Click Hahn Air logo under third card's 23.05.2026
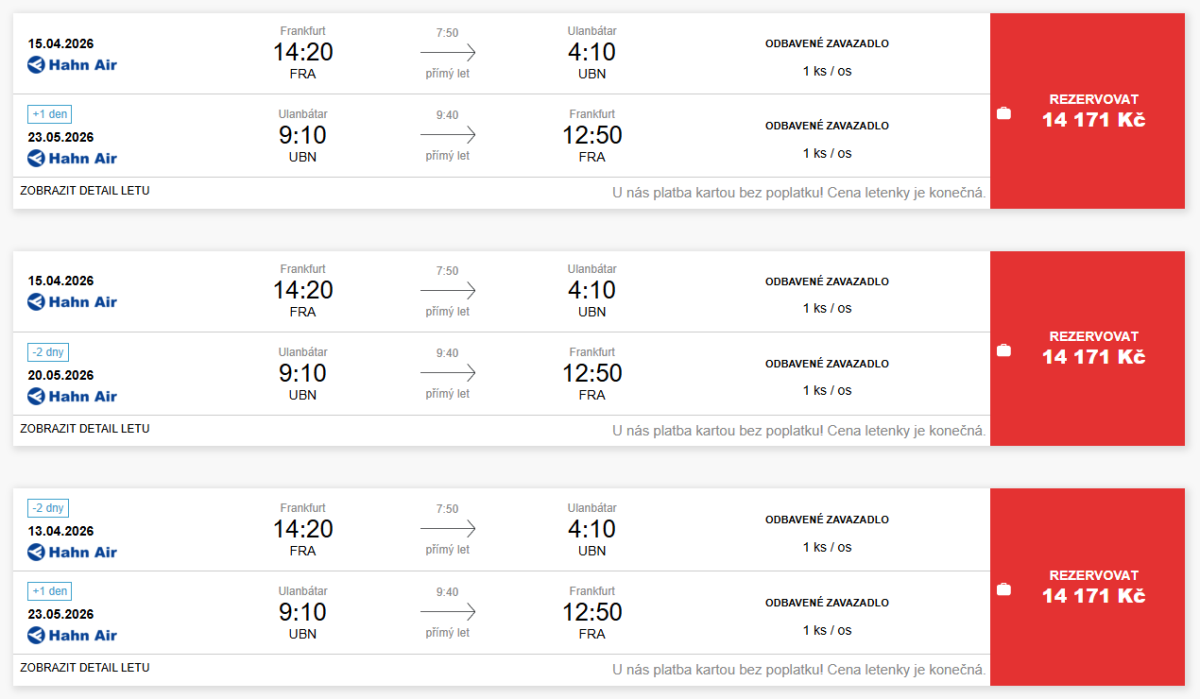 tap(72, 635)
